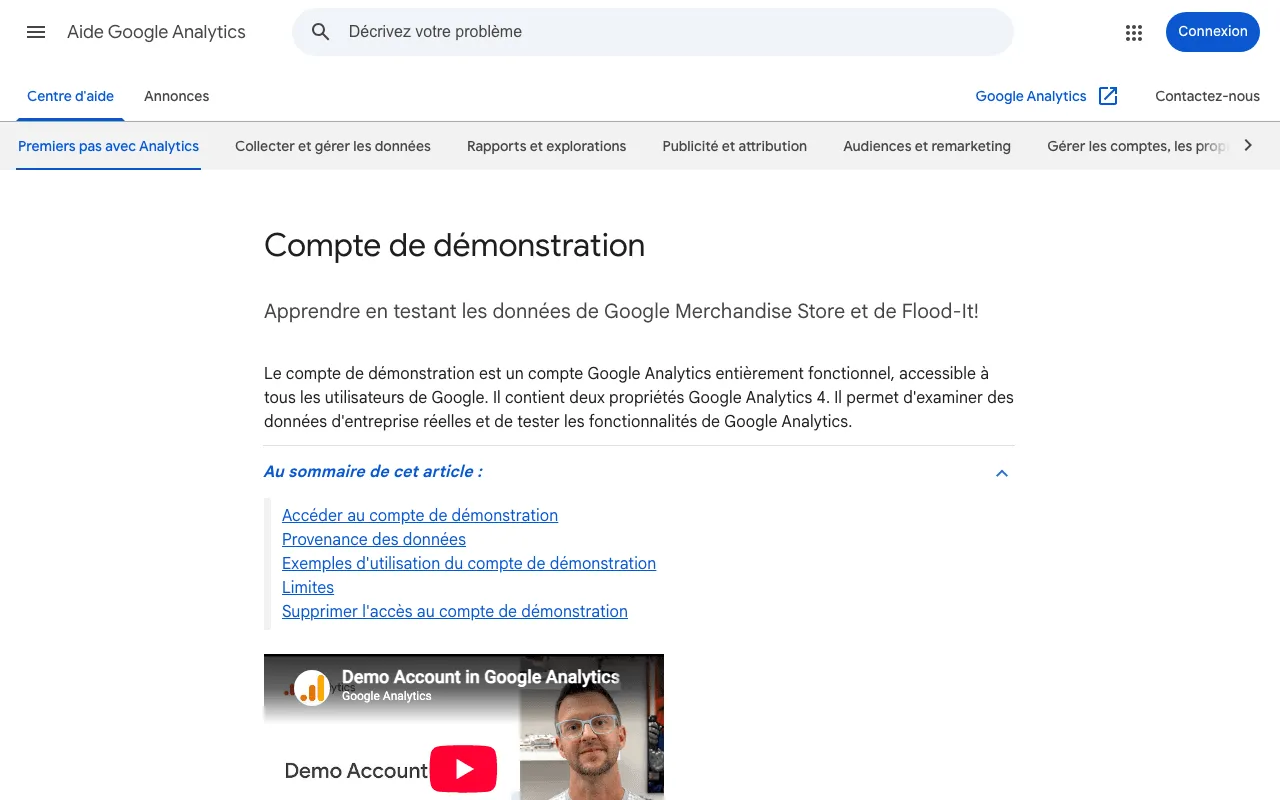Click the Connexion sign-in button
This screenshot has height=800, width=1280.
coord(1212,32)
